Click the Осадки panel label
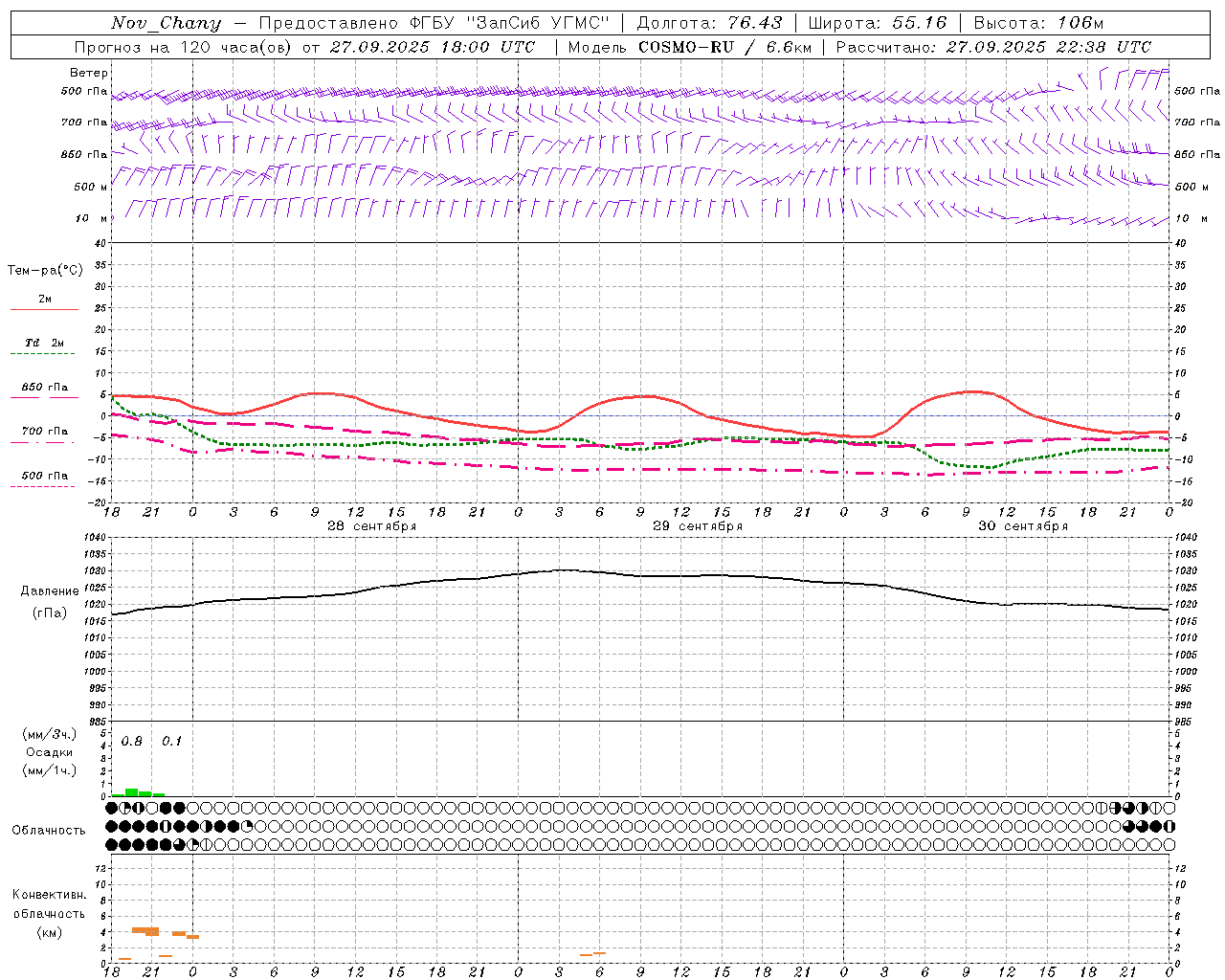Viewport: 1225px width, 980px height. (50, 752)
